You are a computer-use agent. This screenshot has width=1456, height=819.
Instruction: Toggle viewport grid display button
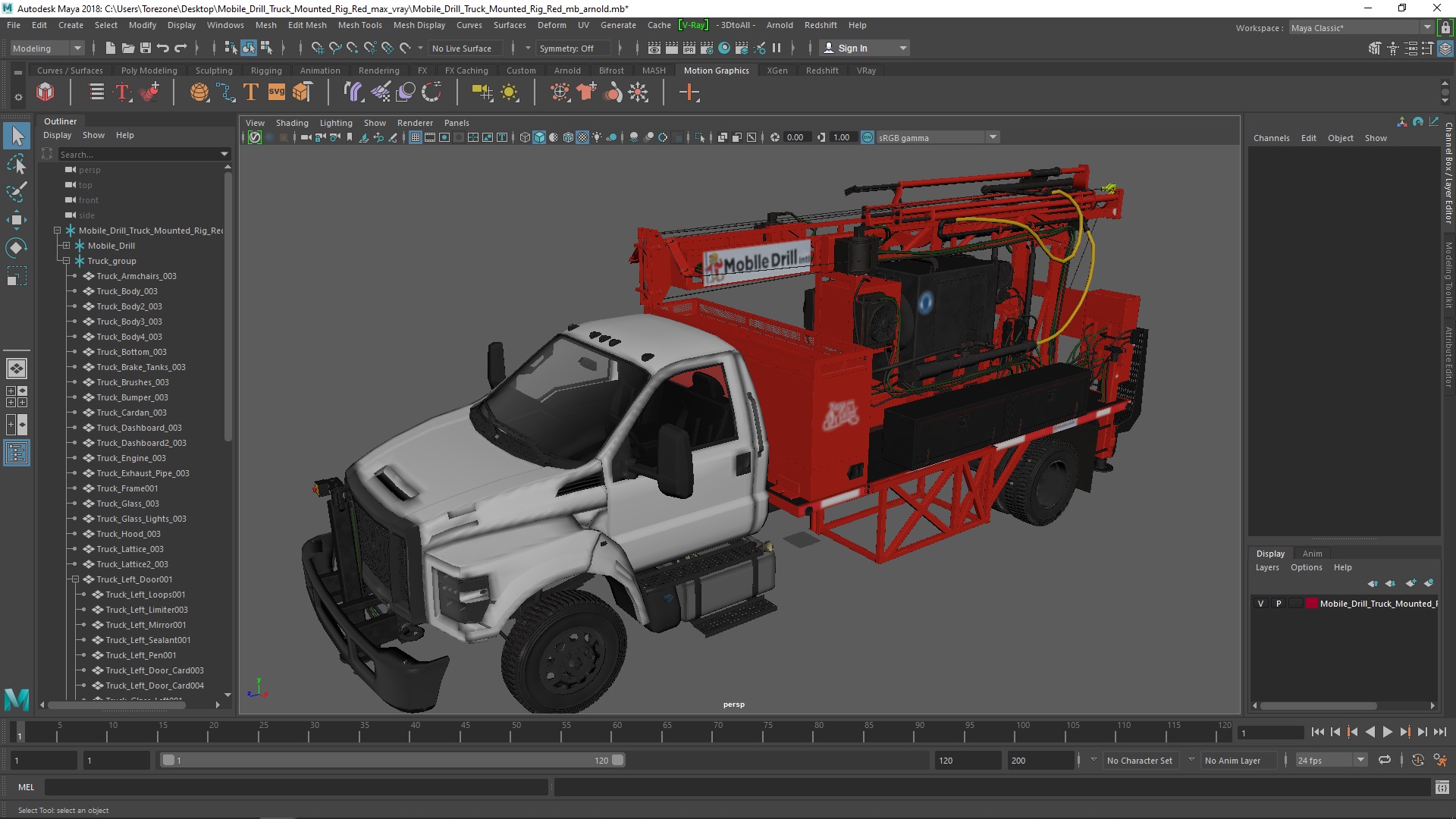point(416,137)
